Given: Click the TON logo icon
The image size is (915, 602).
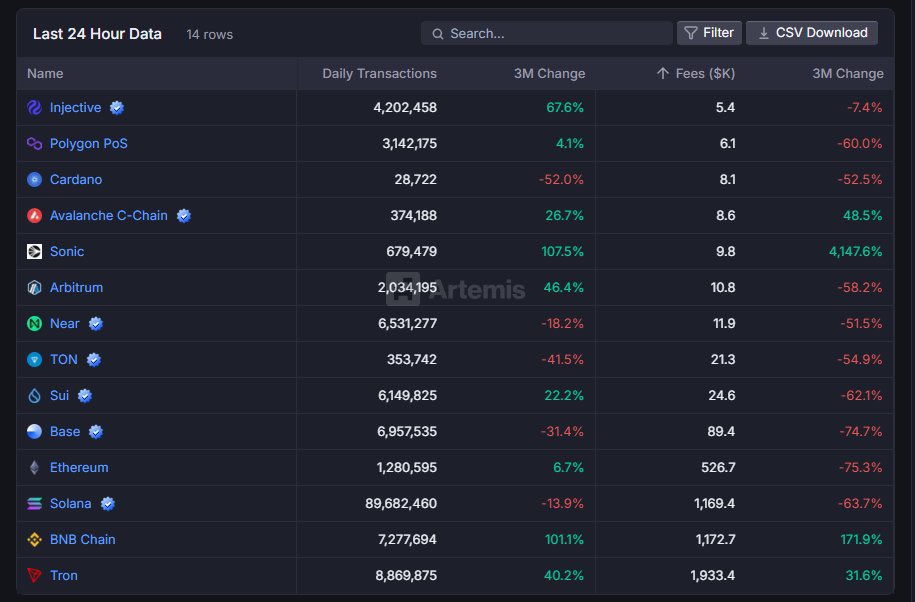Looking at the screenshot, I should [x=34, y=360].
